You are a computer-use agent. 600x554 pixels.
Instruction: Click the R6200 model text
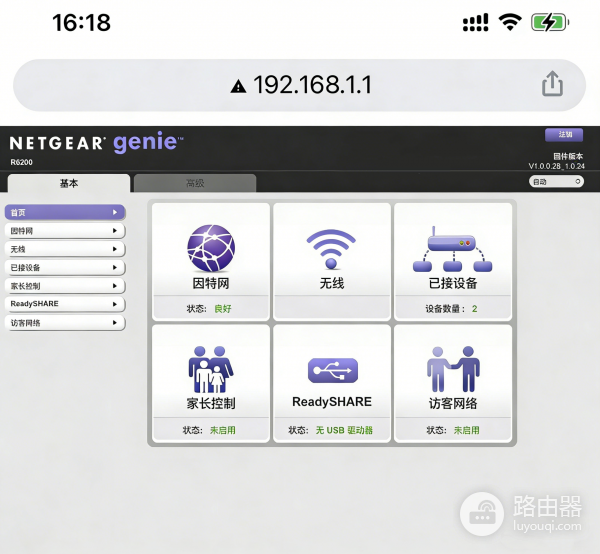pos(21,162)
